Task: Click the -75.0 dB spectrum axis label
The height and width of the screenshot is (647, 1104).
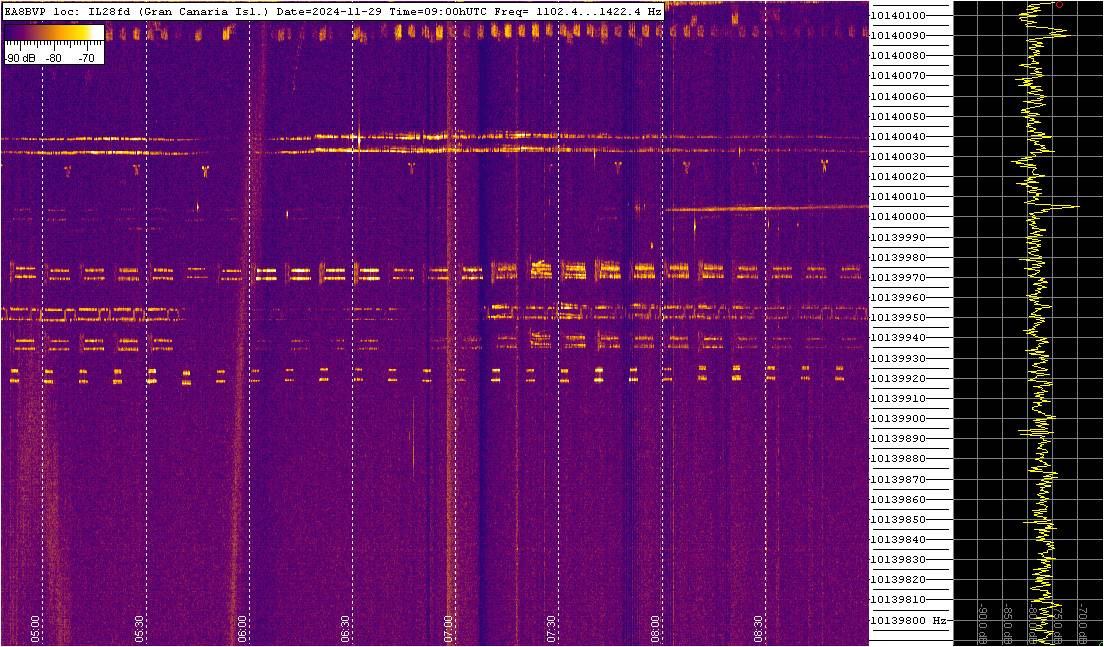Action: point(1058,622)
